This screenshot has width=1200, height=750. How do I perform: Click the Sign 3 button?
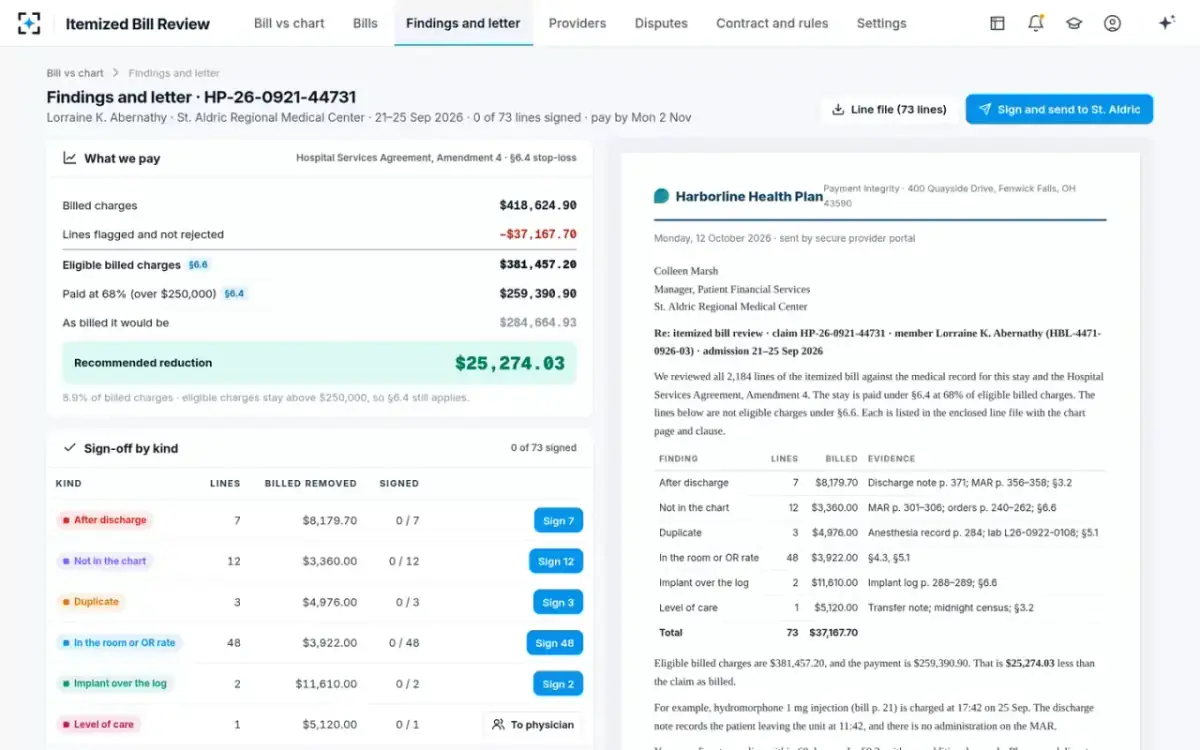click(558, 603)
